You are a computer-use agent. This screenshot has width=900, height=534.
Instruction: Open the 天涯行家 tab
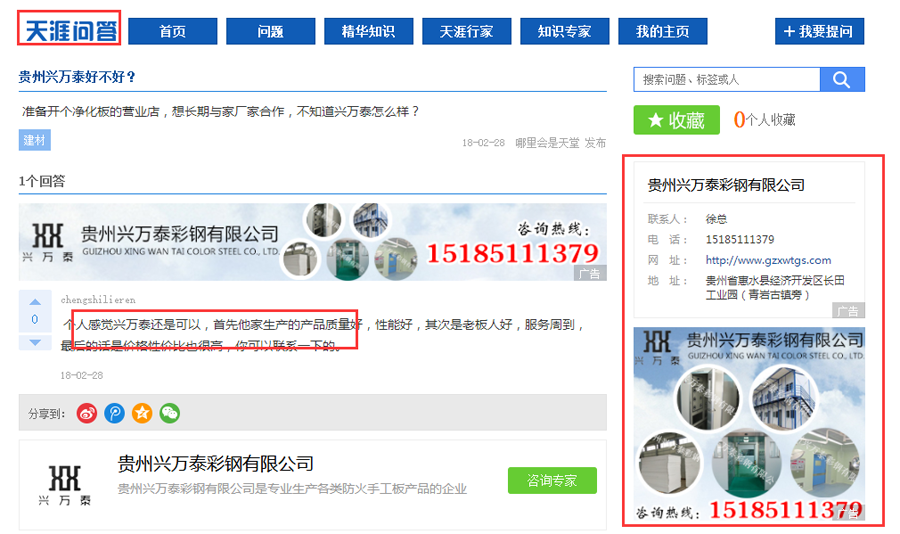(467, 31)
